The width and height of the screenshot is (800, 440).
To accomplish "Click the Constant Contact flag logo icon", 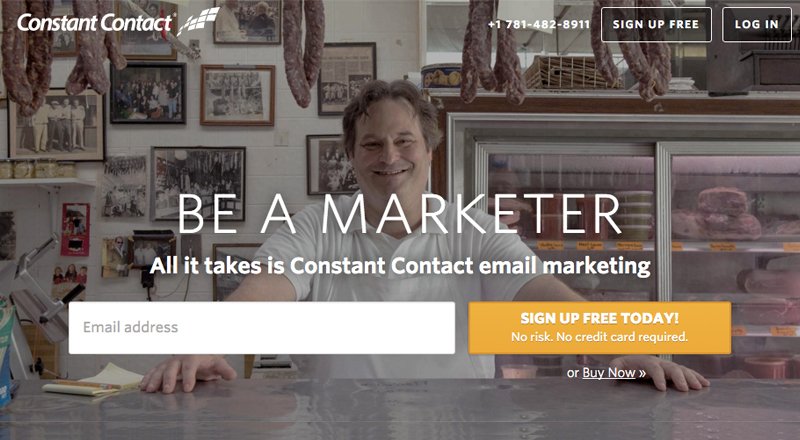I will coord(198,21).
